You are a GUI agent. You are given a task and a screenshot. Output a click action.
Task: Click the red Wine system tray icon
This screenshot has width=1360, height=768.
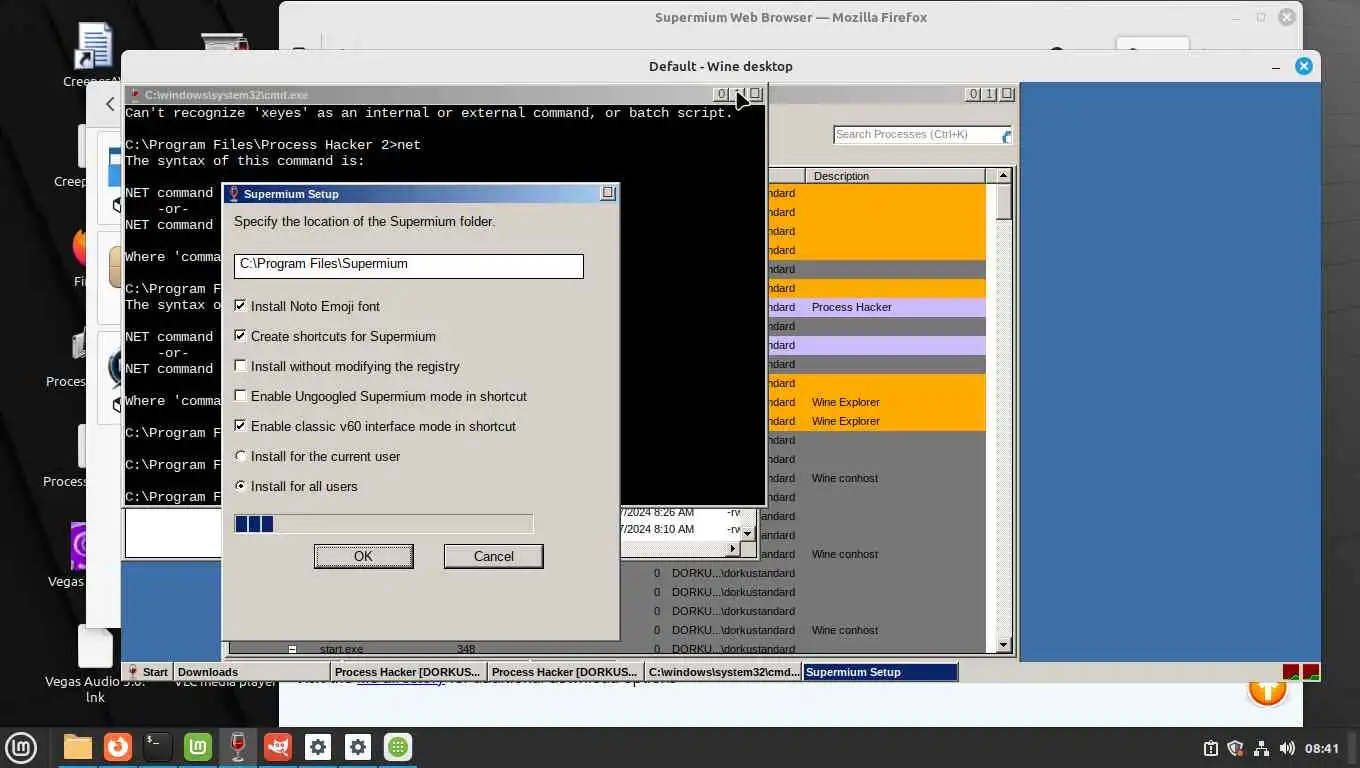pos(1291,672)
